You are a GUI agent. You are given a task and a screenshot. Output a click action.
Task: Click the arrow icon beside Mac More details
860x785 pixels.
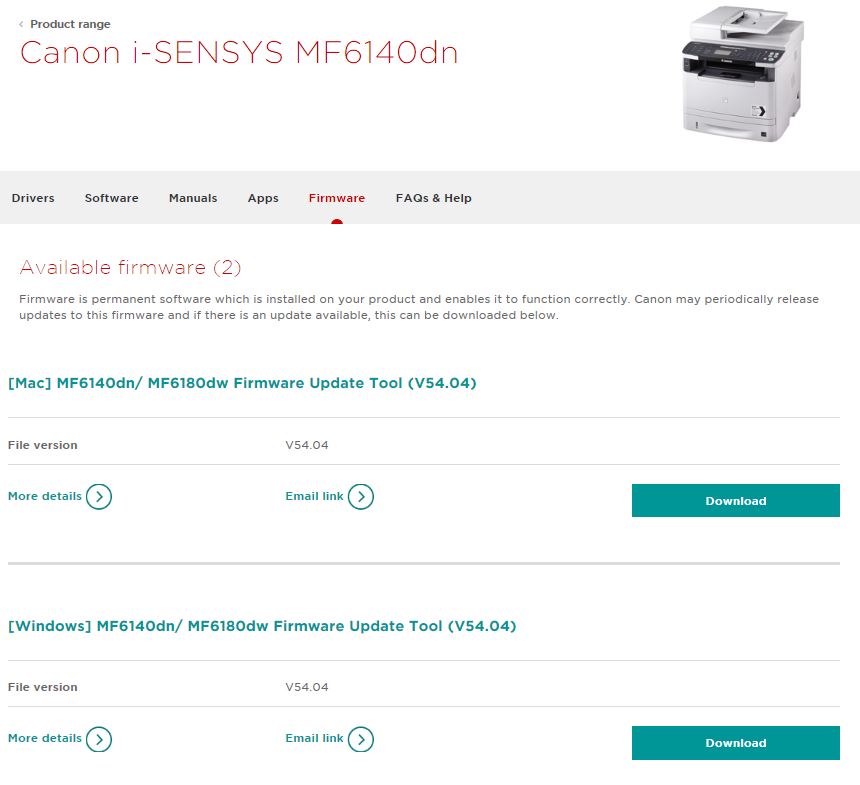99,496
